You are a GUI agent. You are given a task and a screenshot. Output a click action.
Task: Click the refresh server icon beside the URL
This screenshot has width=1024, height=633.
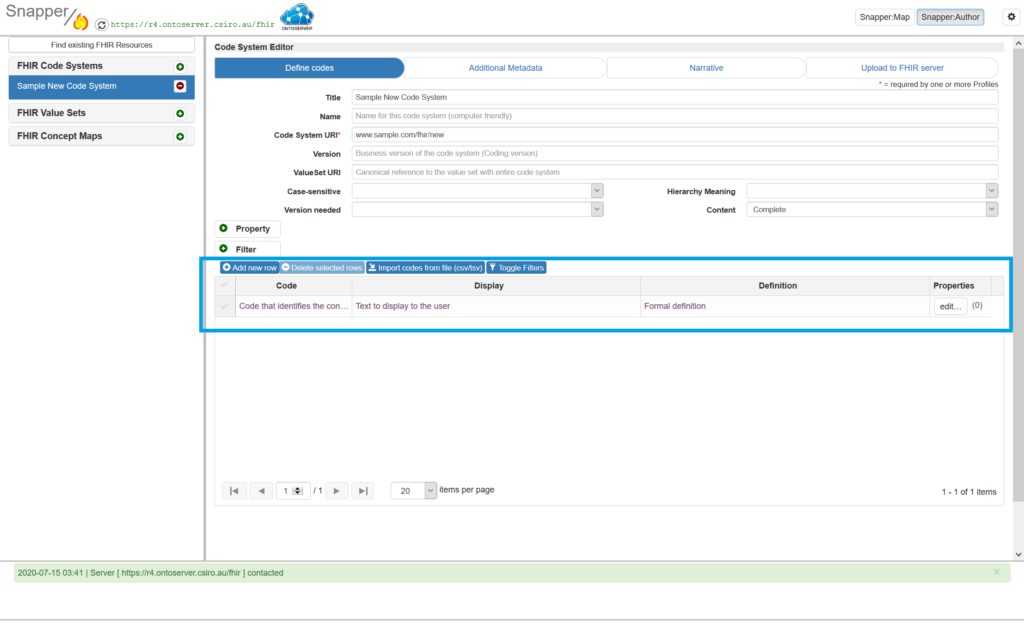coord(101,23)
